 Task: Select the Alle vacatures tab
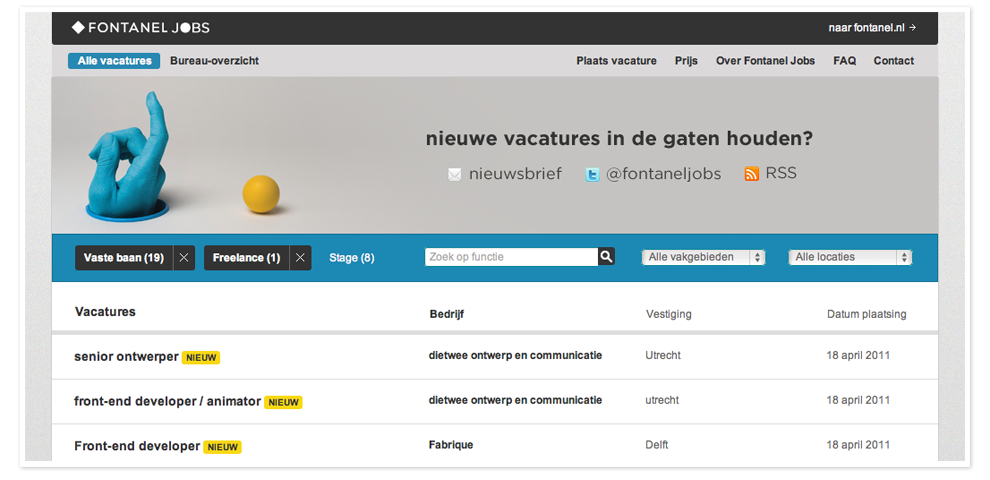pos(114,61)
